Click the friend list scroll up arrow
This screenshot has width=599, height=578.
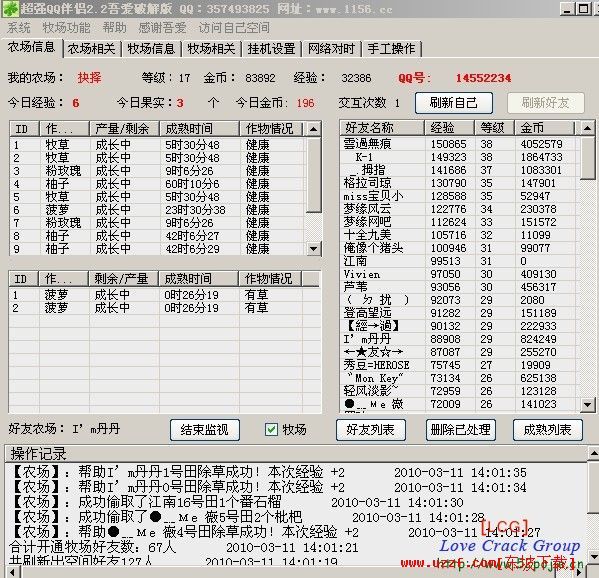point(588,128)
